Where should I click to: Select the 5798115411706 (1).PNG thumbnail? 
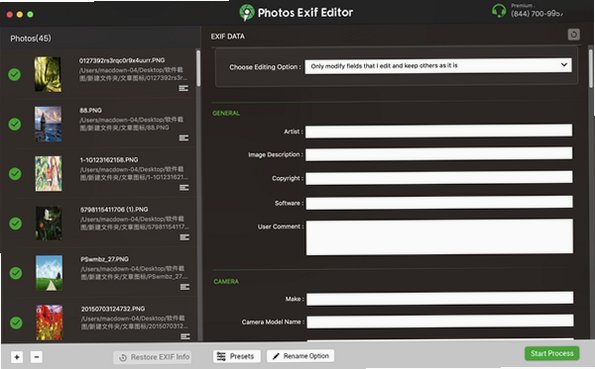point(49,223)
